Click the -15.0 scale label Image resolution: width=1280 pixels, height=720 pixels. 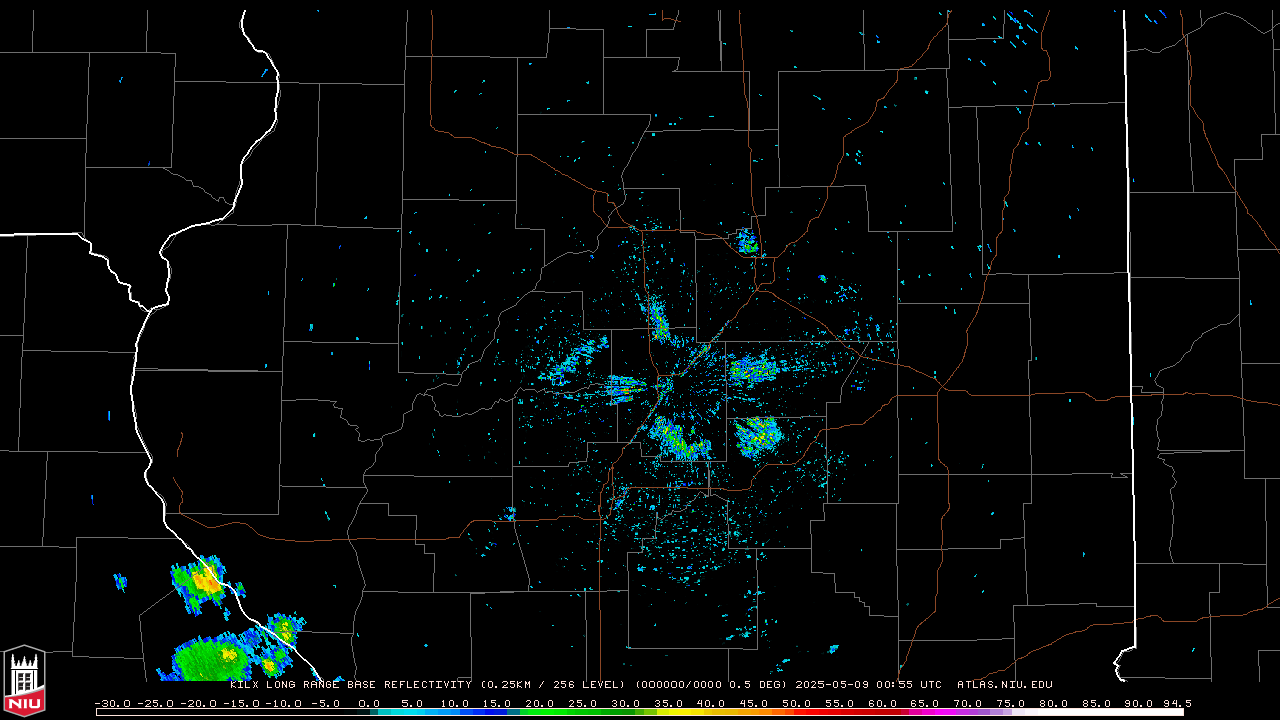click(242, 703)
